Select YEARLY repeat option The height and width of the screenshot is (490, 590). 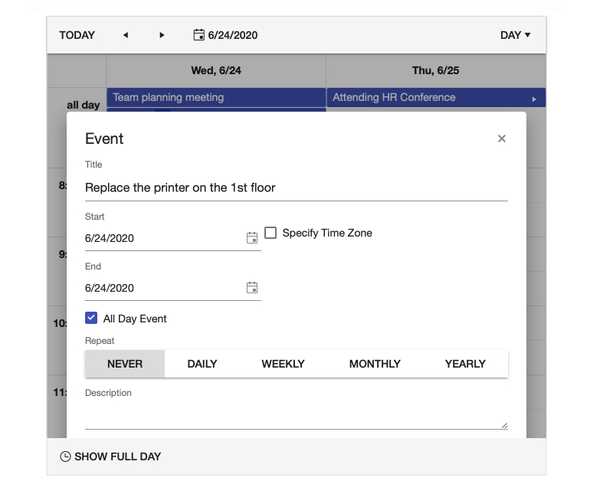[x=465, y=364]
